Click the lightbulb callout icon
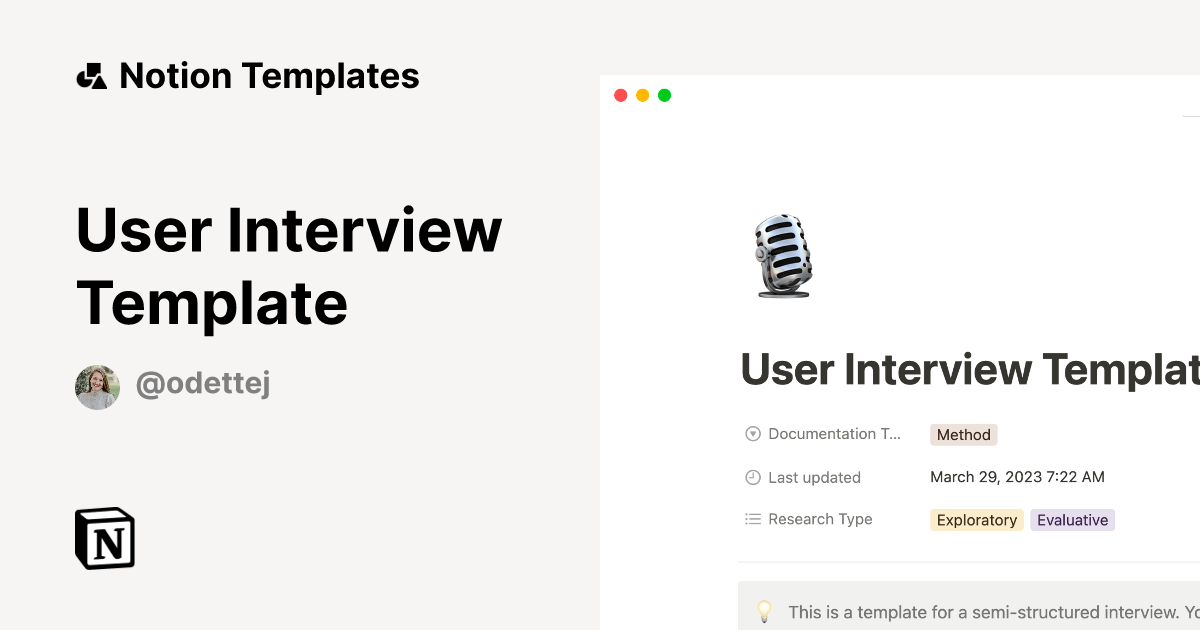Viewport: 1200px width, 630px height. point(764,610)
